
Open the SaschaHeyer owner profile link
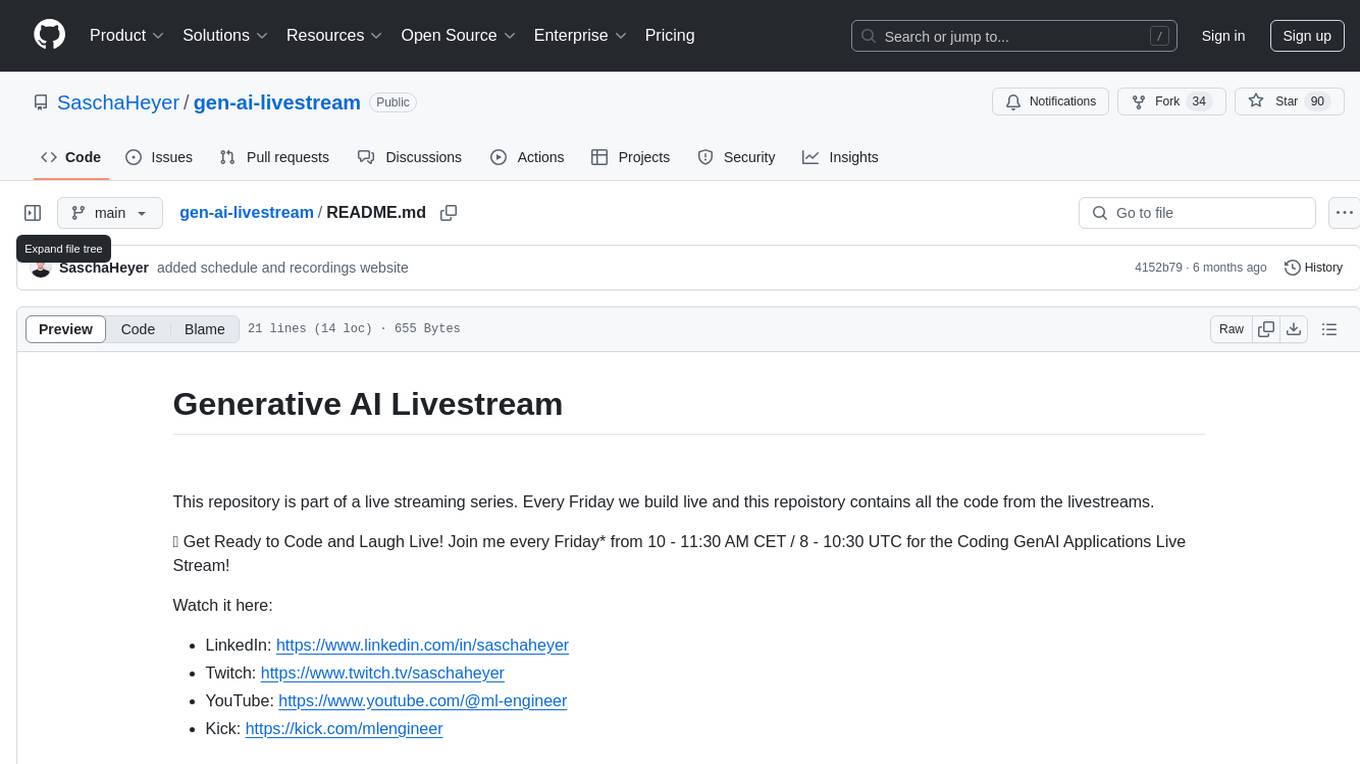118,102
